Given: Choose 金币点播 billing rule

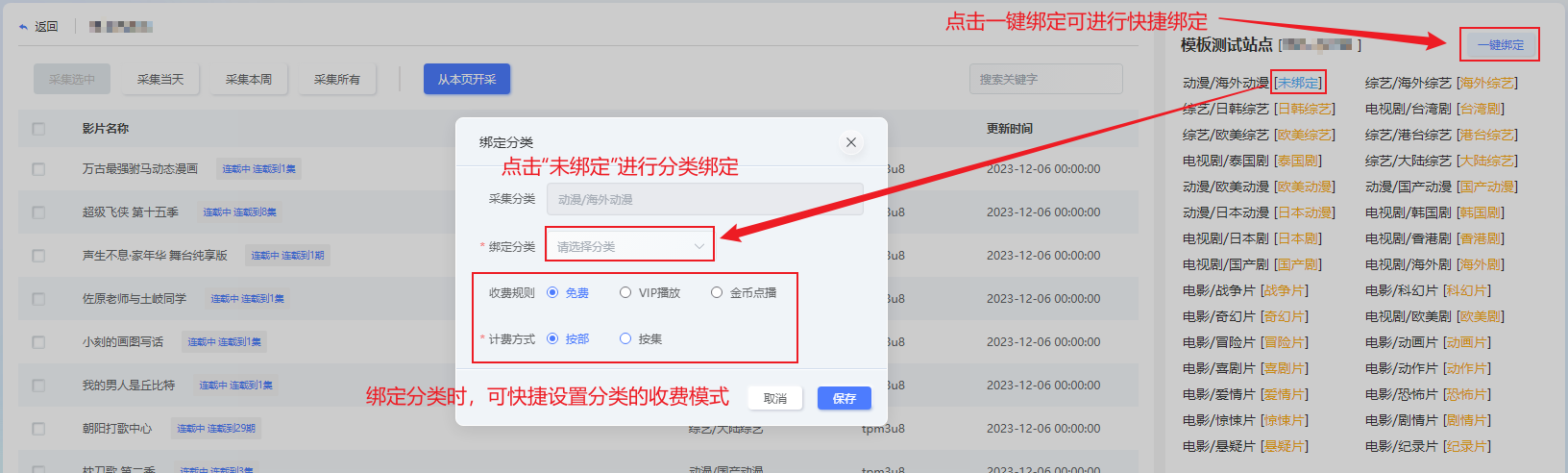Looking at the screenshot, I should click(717, 293).
